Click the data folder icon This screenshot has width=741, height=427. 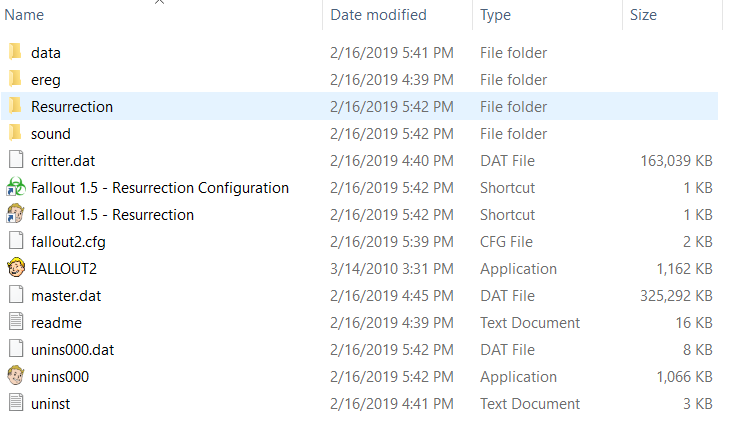(x=15, y=52)
